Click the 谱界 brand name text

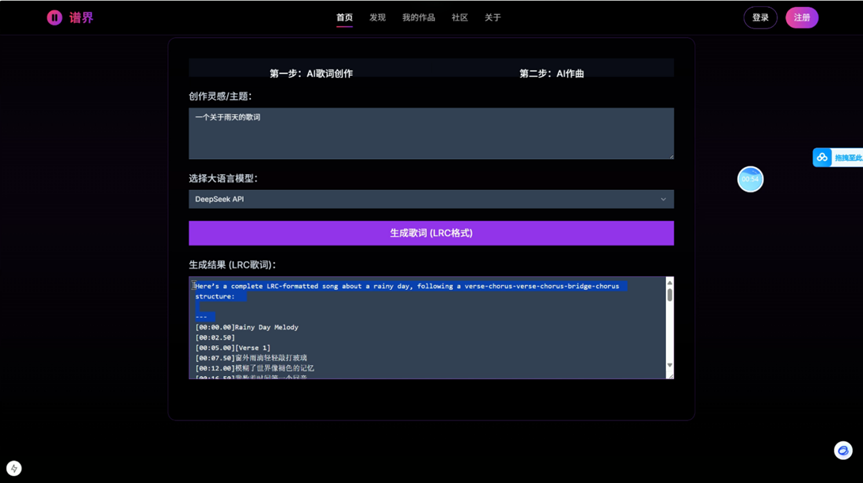coord(81,18)
